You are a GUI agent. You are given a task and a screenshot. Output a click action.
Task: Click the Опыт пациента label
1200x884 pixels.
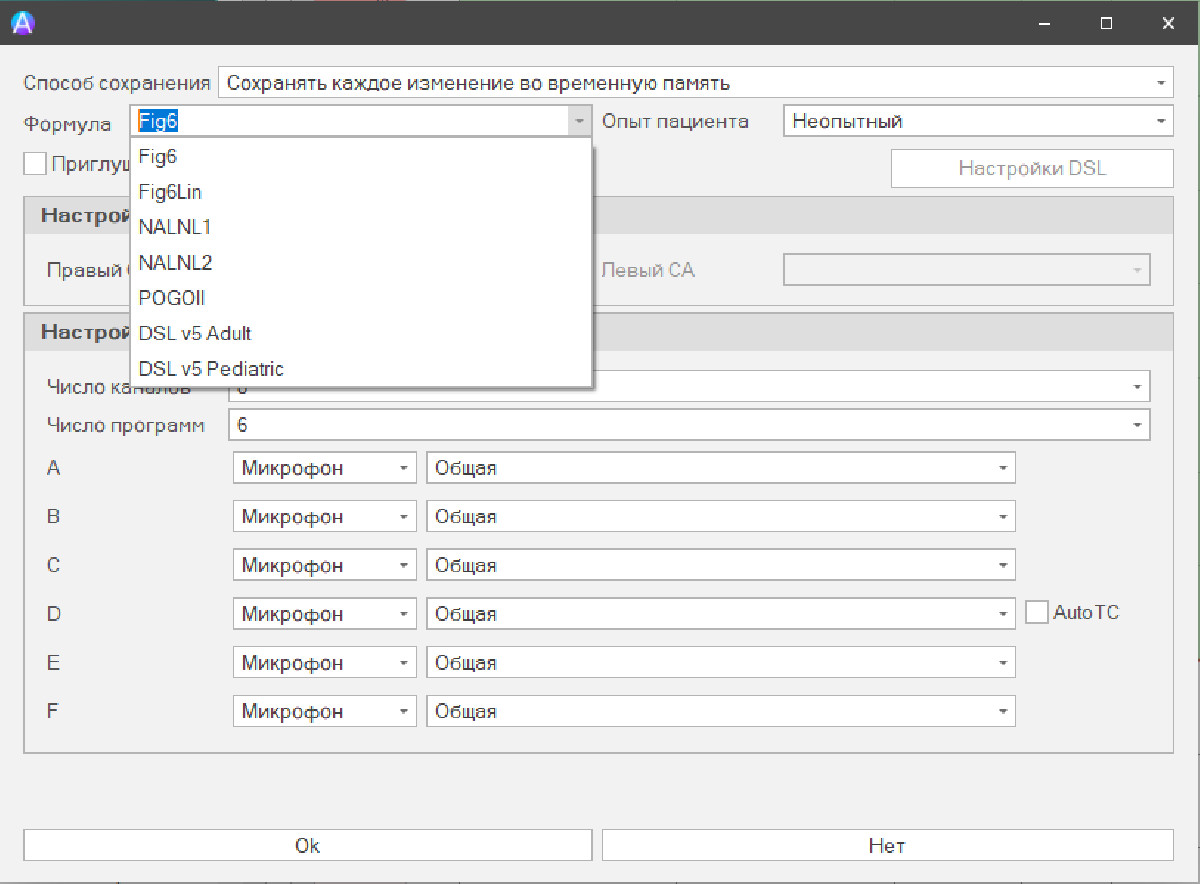[x=675, y=121]
